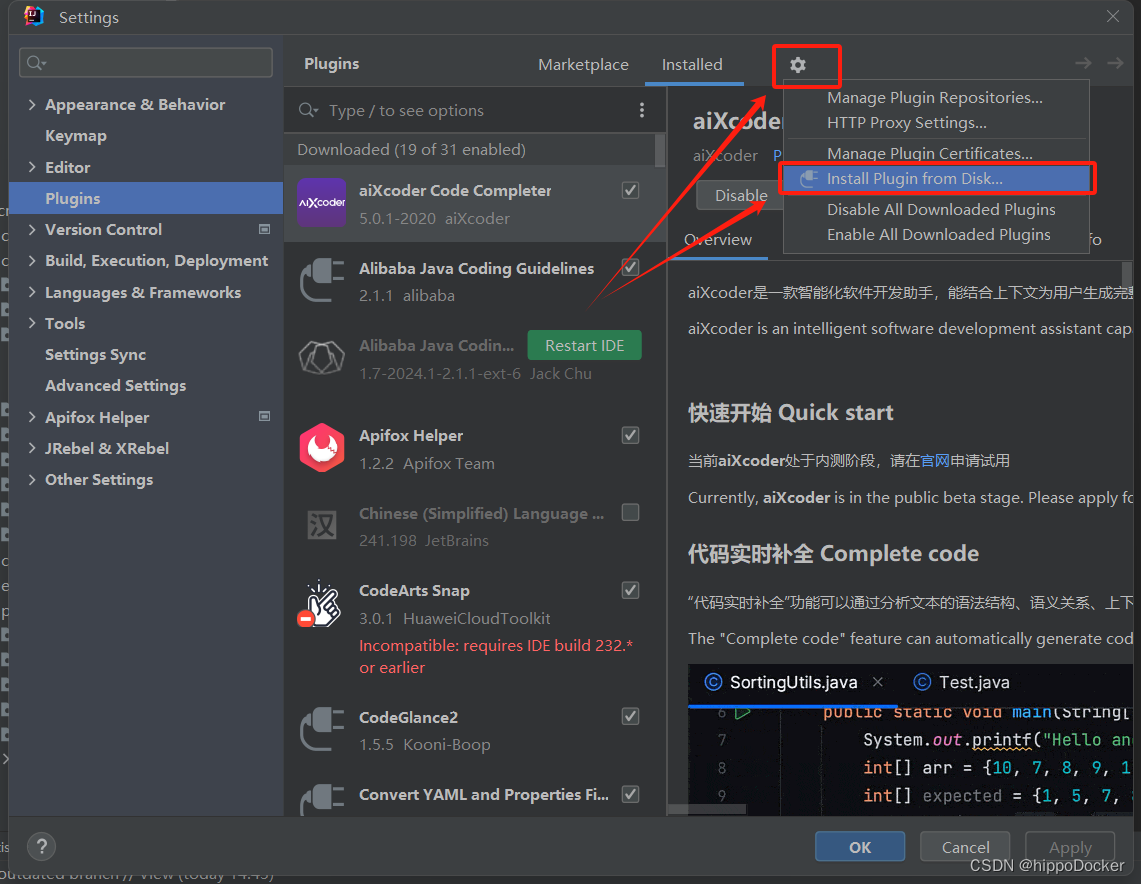Viewport: 1141px width, 884px height.
Task: Click the Apifox Helper plugin logo
Action: pyautogui.click(x=322, y=447)
